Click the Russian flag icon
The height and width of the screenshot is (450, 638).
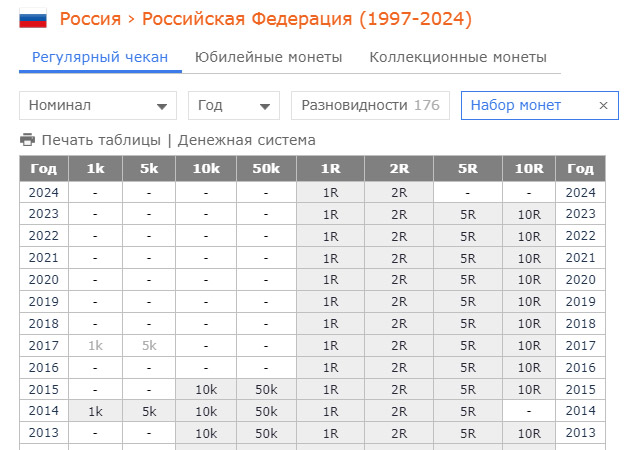(33, 20)
